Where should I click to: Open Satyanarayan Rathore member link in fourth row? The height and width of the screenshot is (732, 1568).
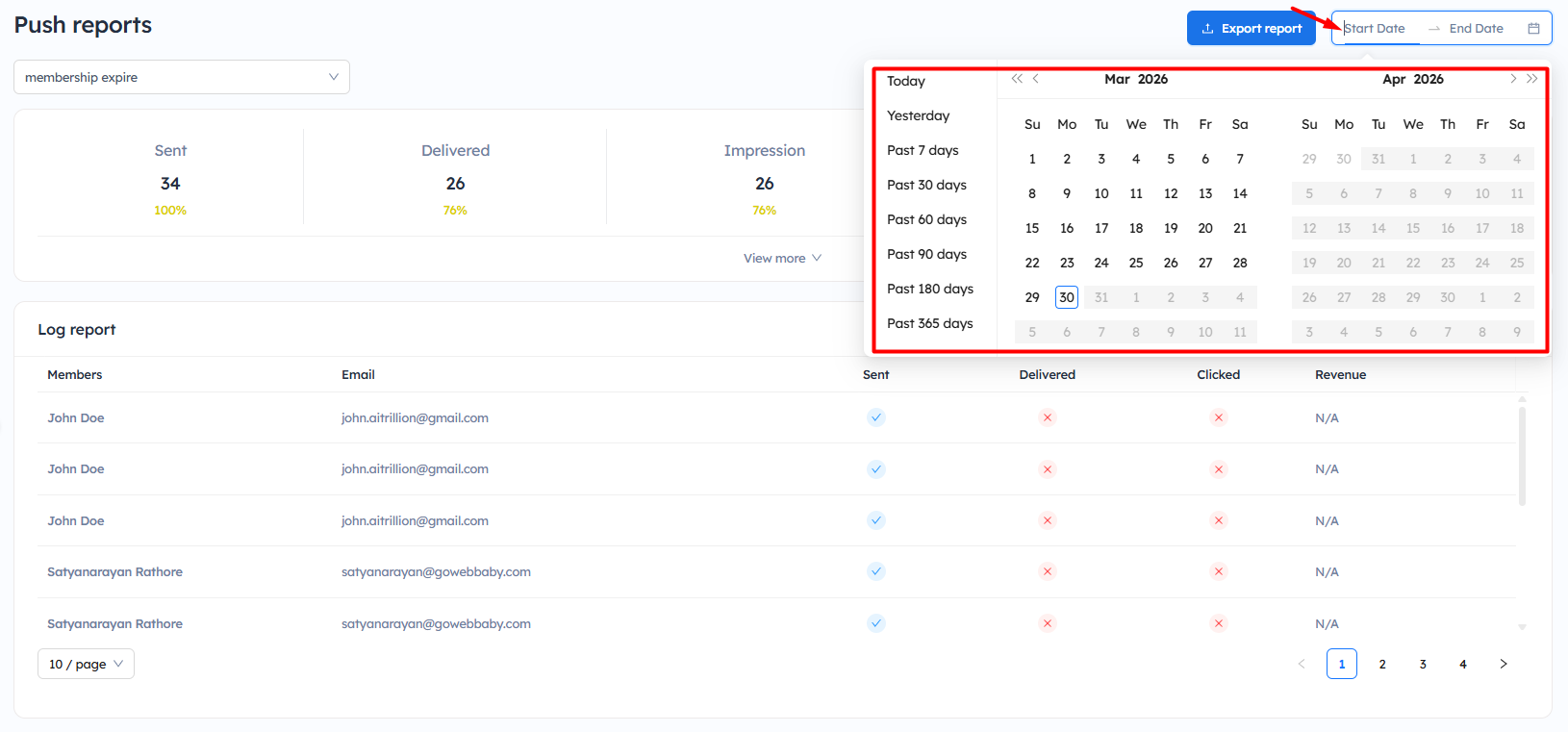coord(114,571)
